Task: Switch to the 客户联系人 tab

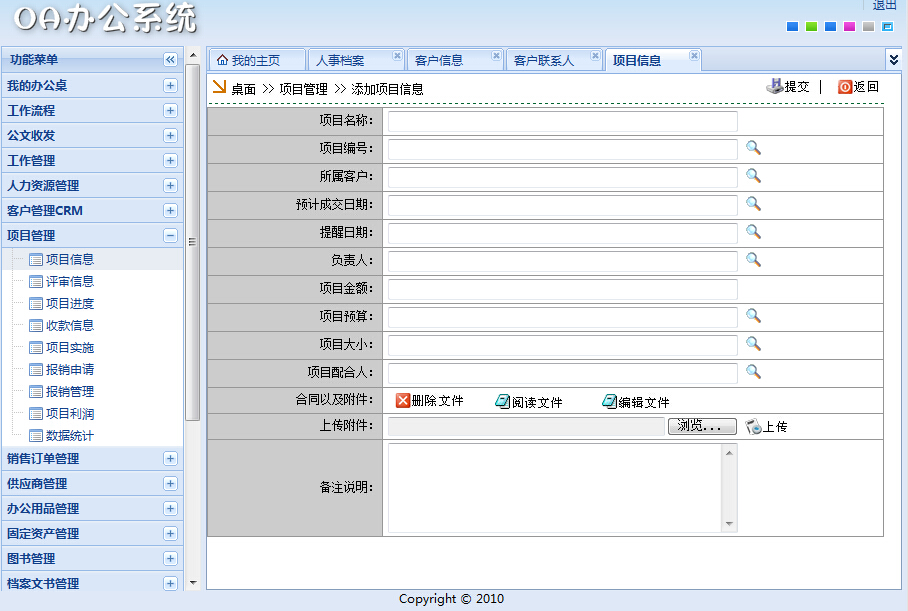Action: point(544,60)
